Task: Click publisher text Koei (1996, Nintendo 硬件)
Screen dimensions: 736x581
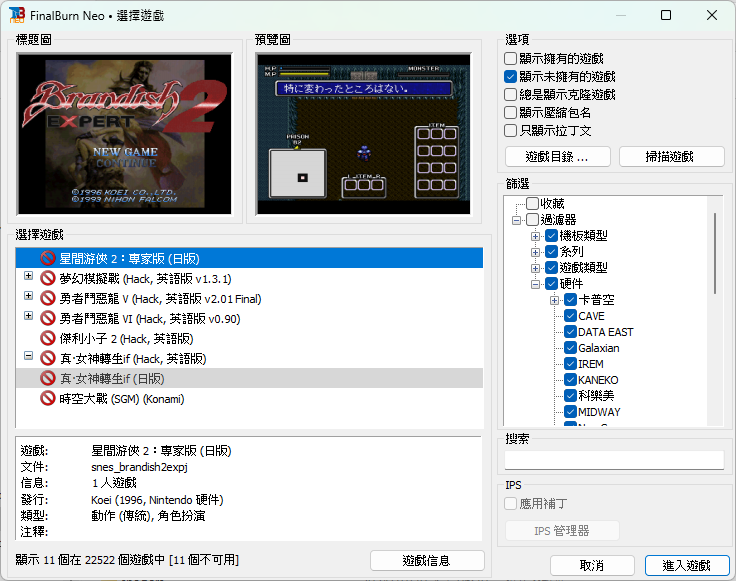Action: [x=157, y=500]
